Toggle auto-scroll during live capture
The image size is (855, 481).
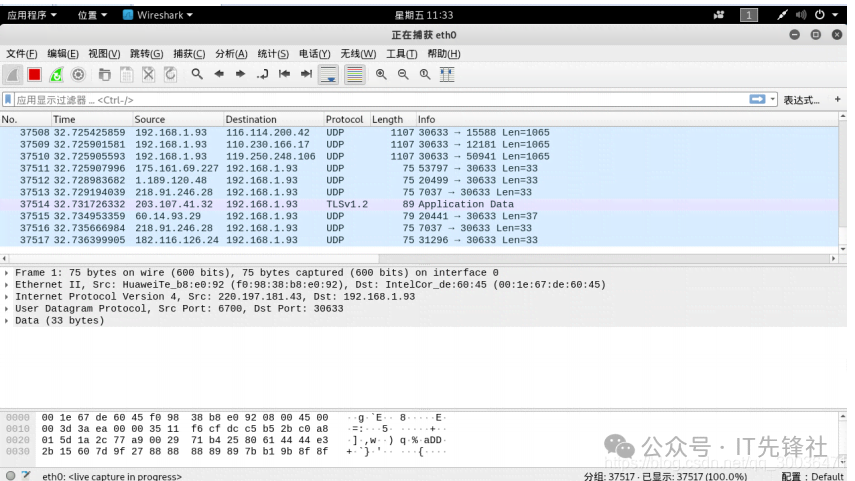(328, 74)
